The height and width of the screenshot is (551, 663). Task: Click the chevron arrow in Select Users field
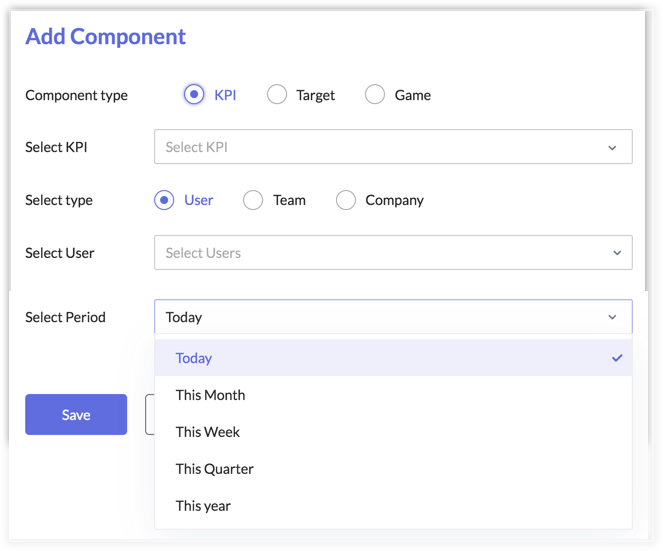pyautogui.click(x=617, y=253)
